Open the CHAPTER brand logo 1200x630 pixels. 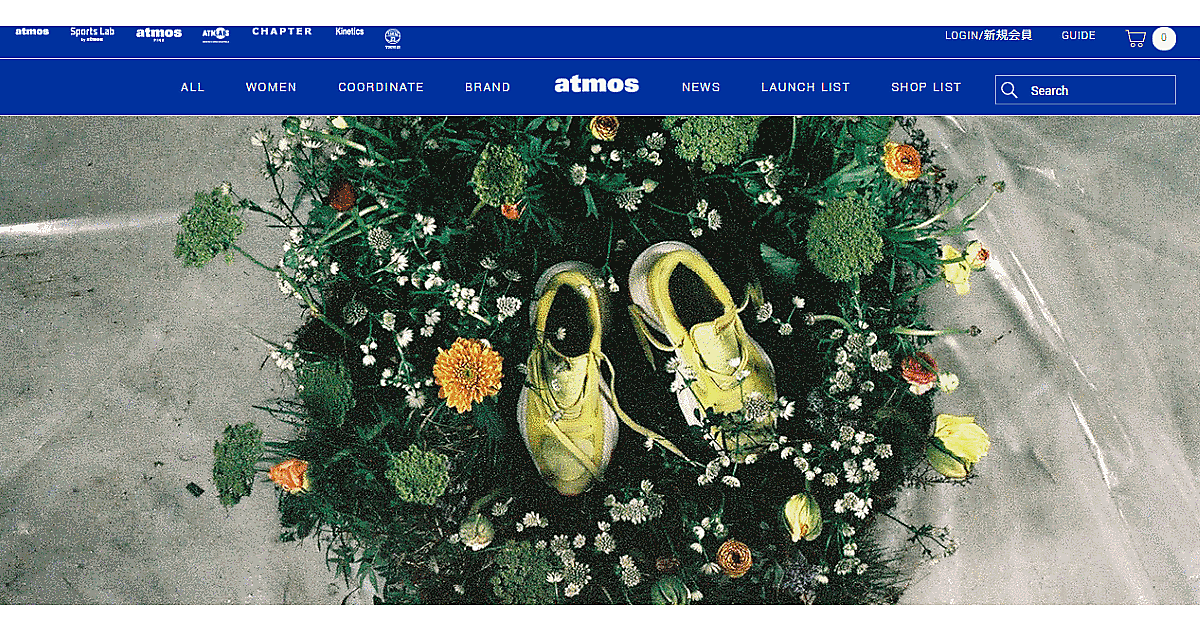[282, 32]
